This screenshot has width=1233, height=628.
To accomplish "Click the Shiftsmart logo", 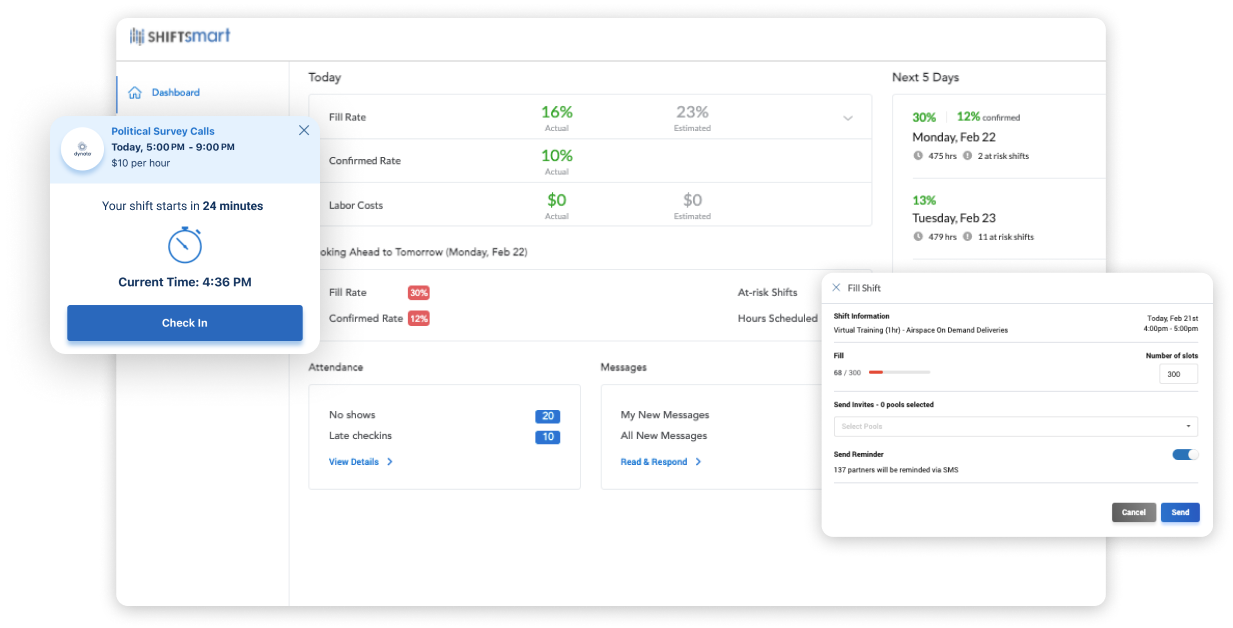I will click(180, 34).
